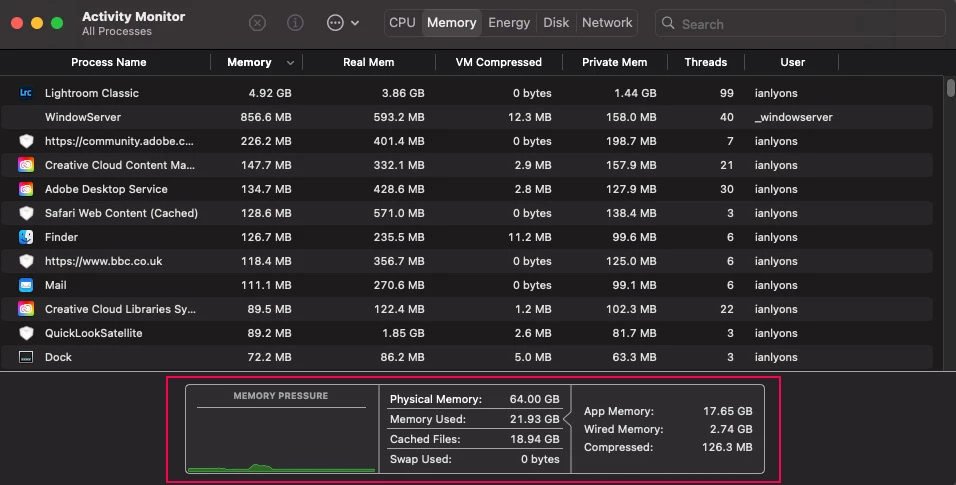Screen dimensions: 956x485
Task: Click the Dock process icon
Action: tap(26, 357)
